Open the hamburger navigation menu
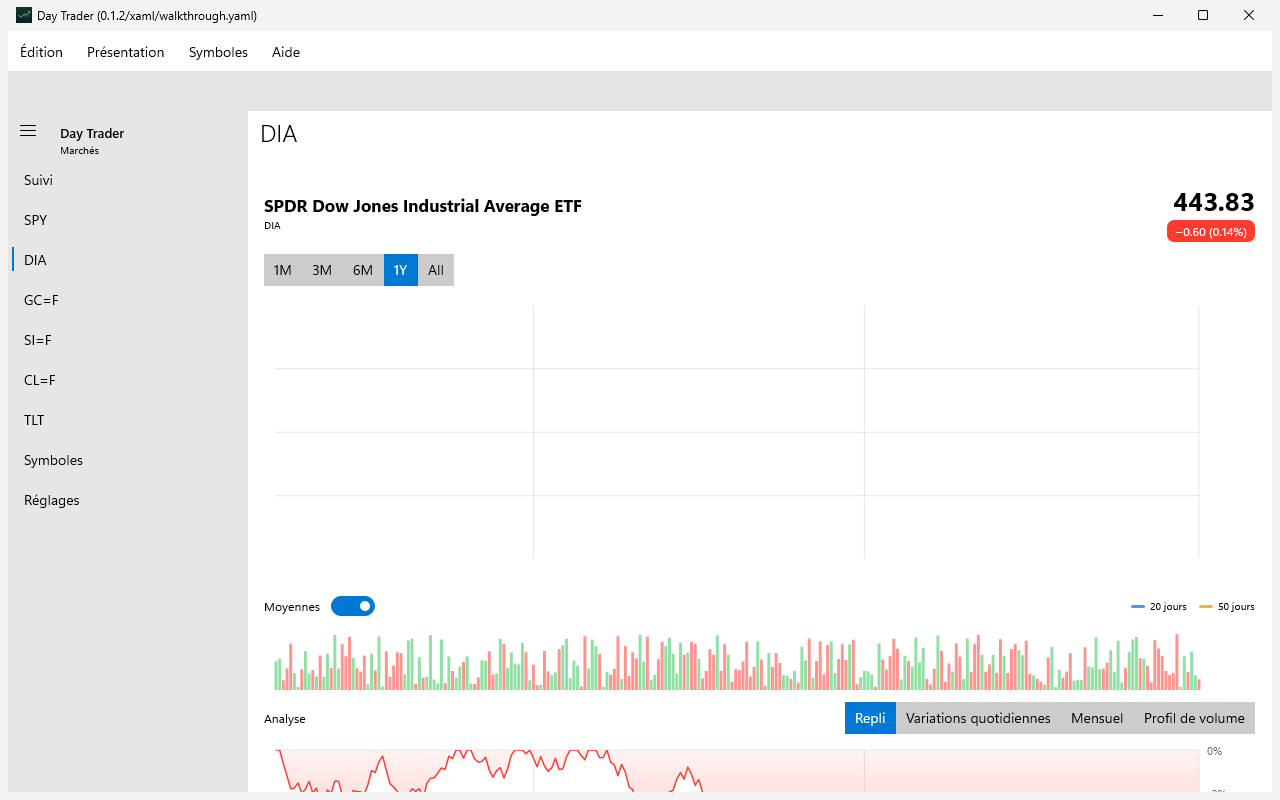 pyautogui.click(x=28, y=131)
